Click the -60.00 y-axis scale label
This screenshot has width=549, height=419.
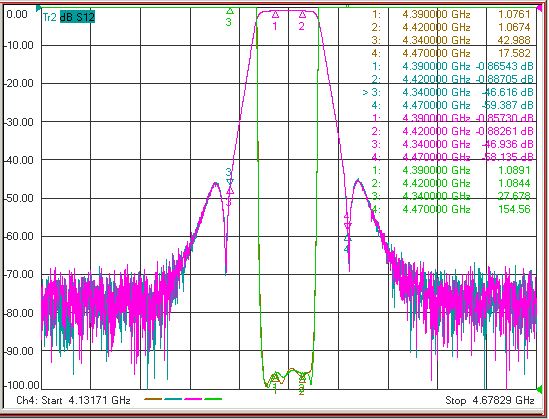tap(19, 236)
